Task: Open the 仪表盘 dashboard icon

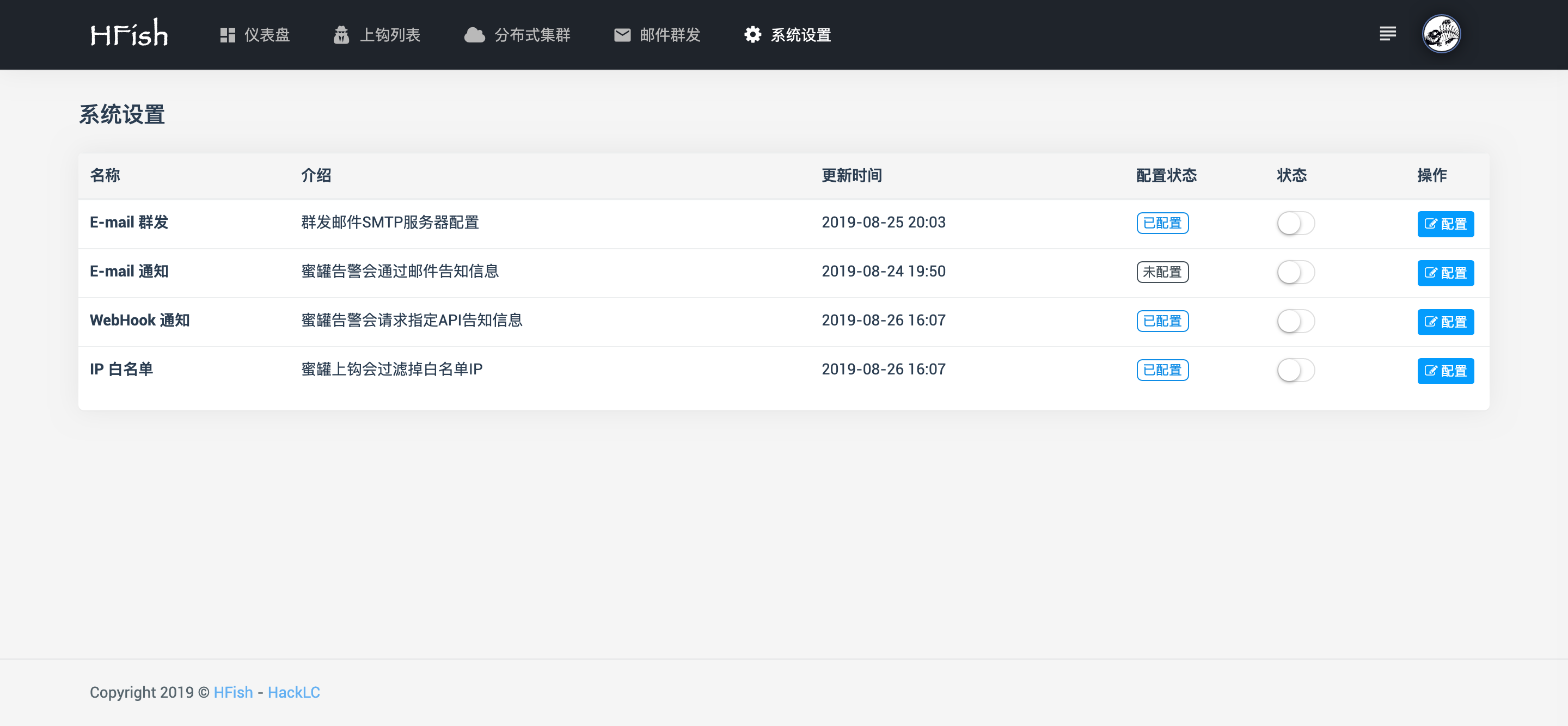Action: click(x=228, y=35)
